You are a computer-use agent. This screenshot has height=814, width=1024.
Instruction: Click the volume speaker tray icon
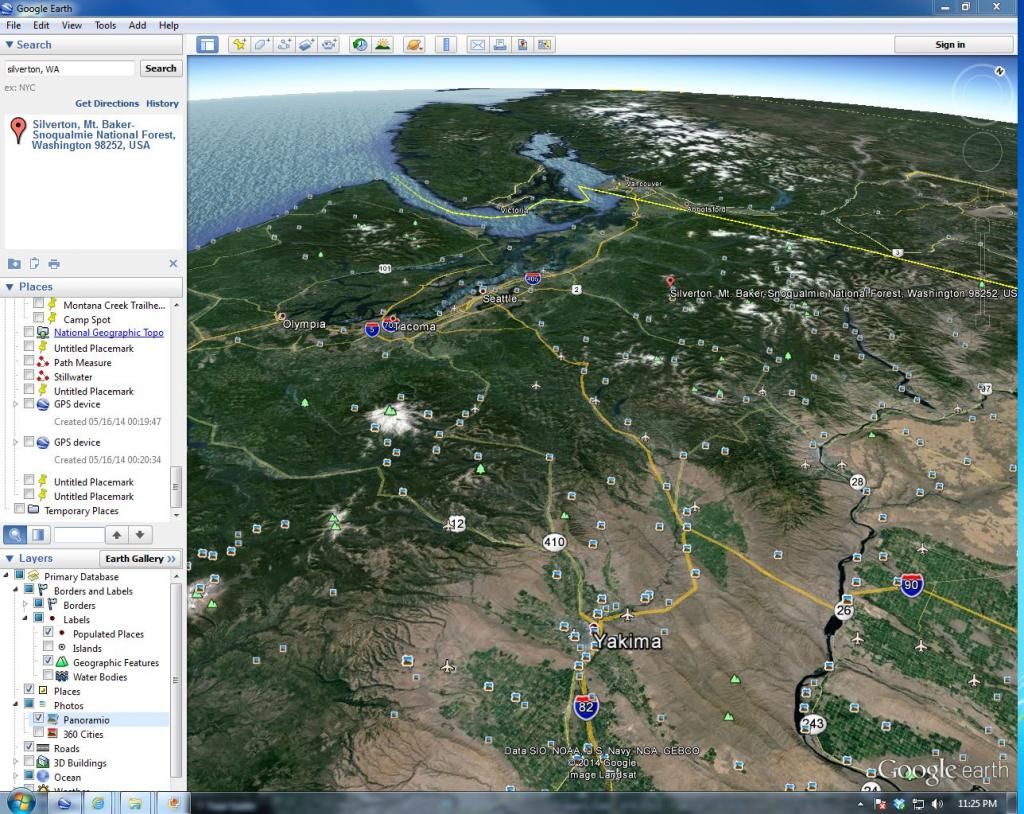coord(938,804)
